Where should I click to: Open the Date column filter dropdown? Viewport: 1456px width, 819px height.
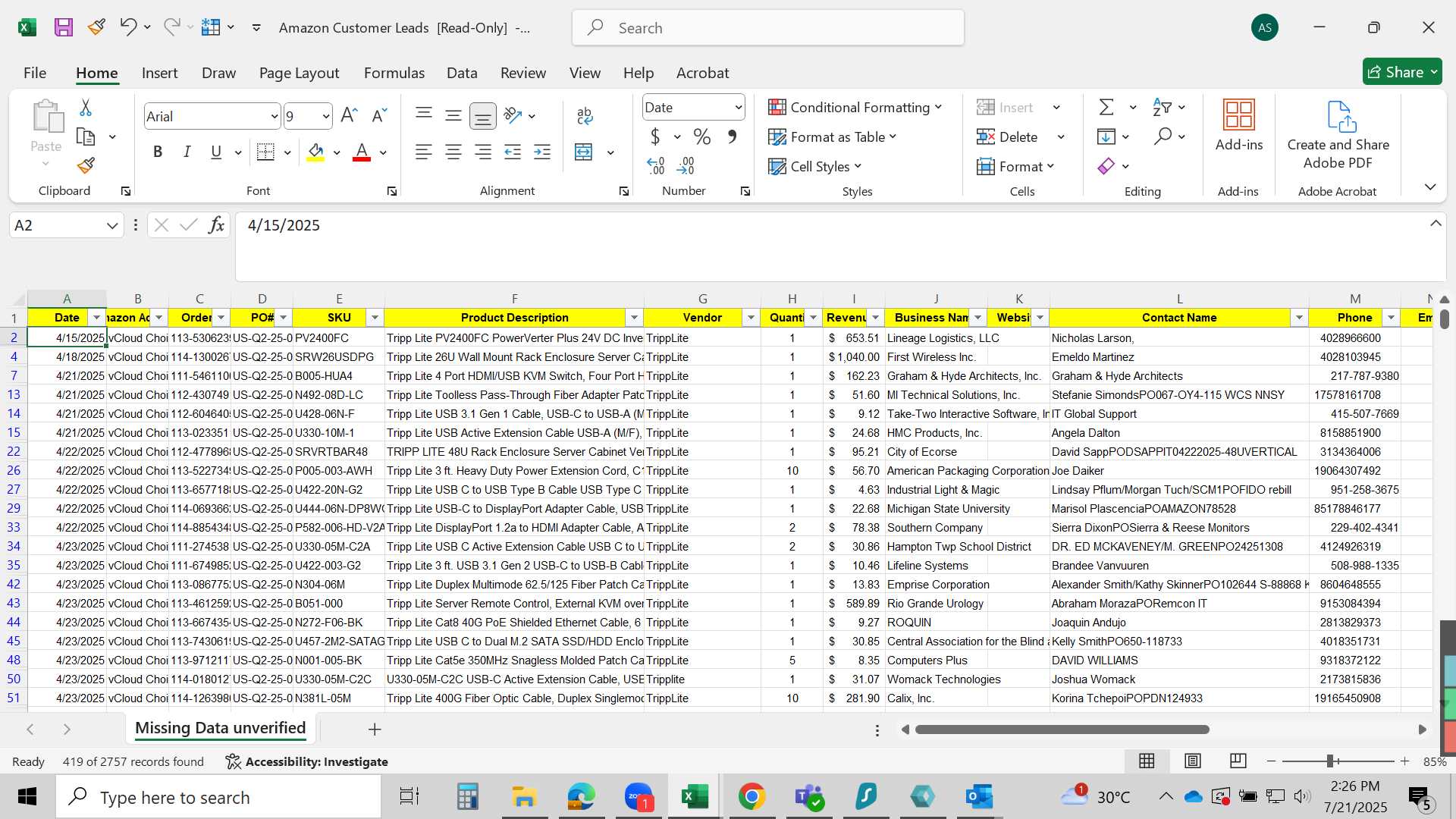(x=96, y=318)
